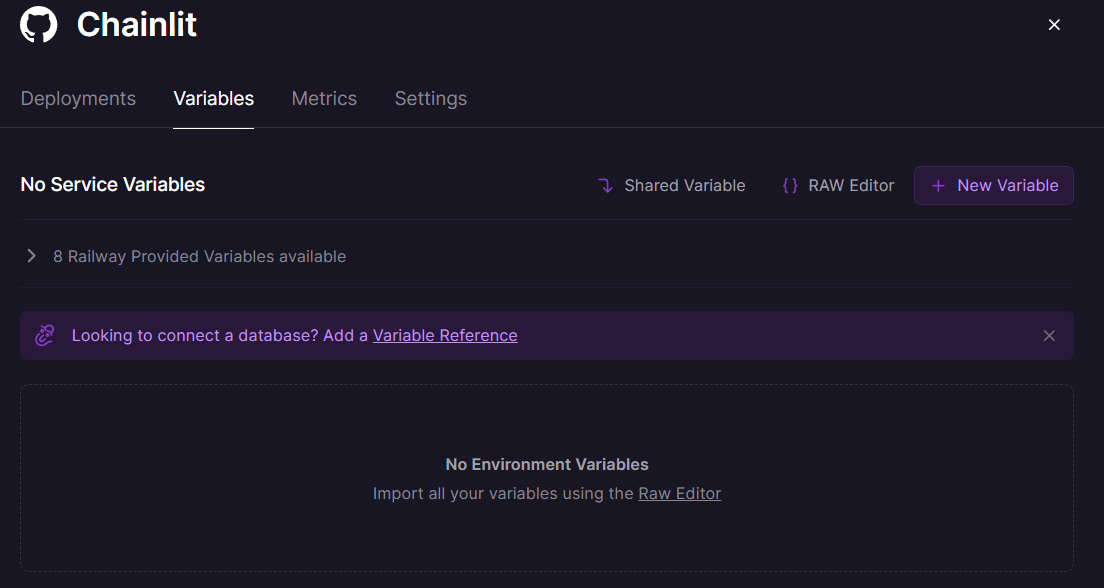1104x588 pixels.
Task: Open the RAW Editor button
Action: coord(838,185)
